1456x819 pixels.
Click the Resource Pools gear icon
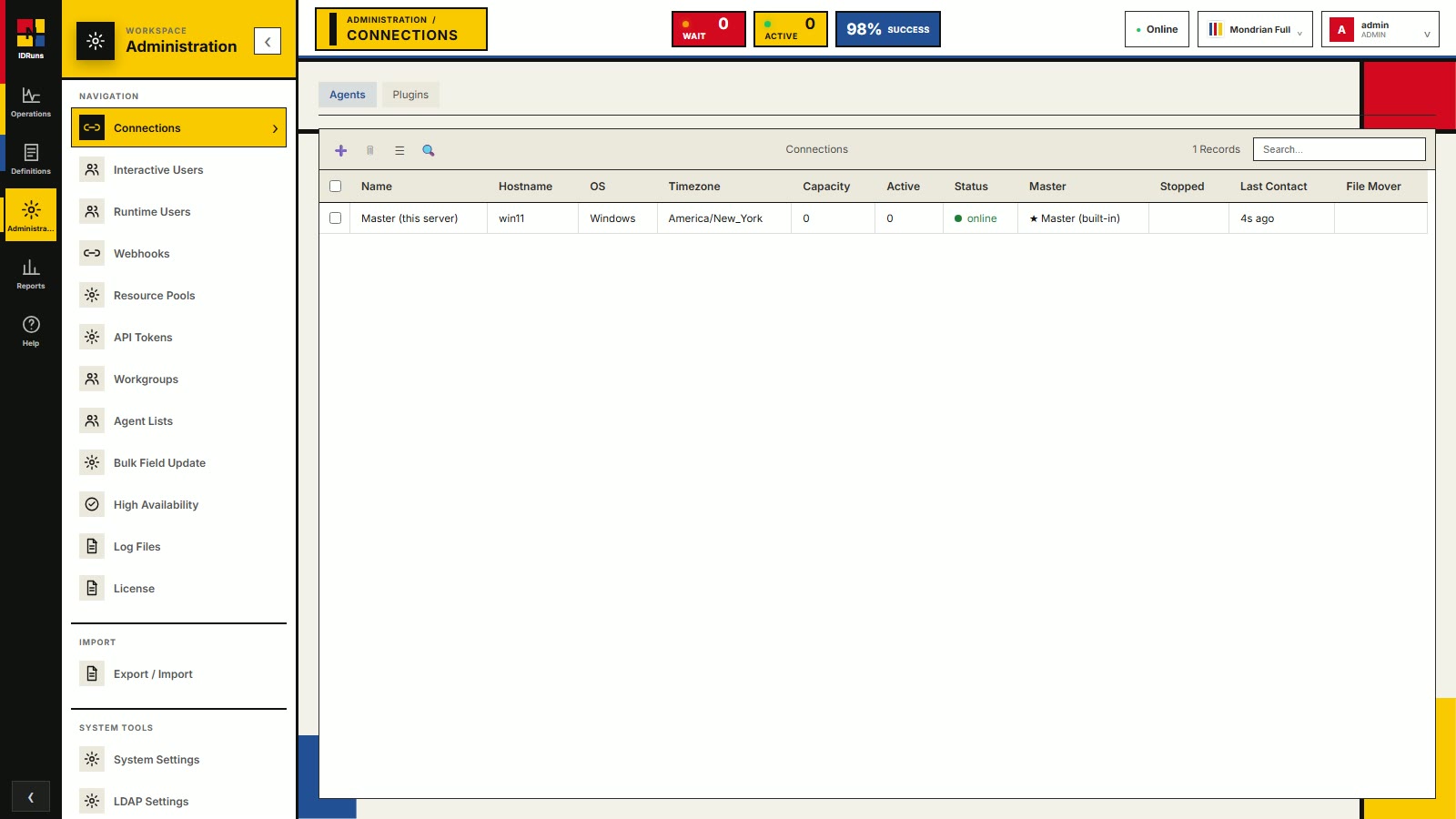coord(92,295)
